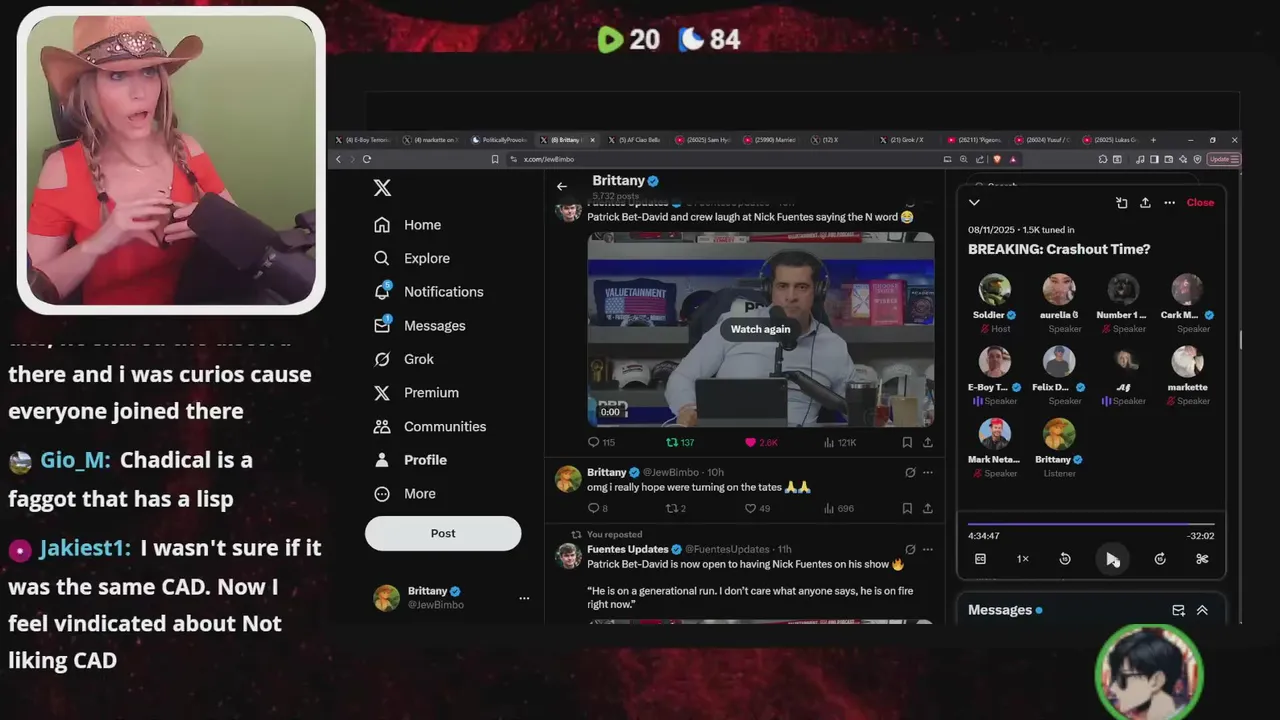This screenshot has height=720, width=1280.
Task: Share Brittany's tates post
Action: pos(928,508)
